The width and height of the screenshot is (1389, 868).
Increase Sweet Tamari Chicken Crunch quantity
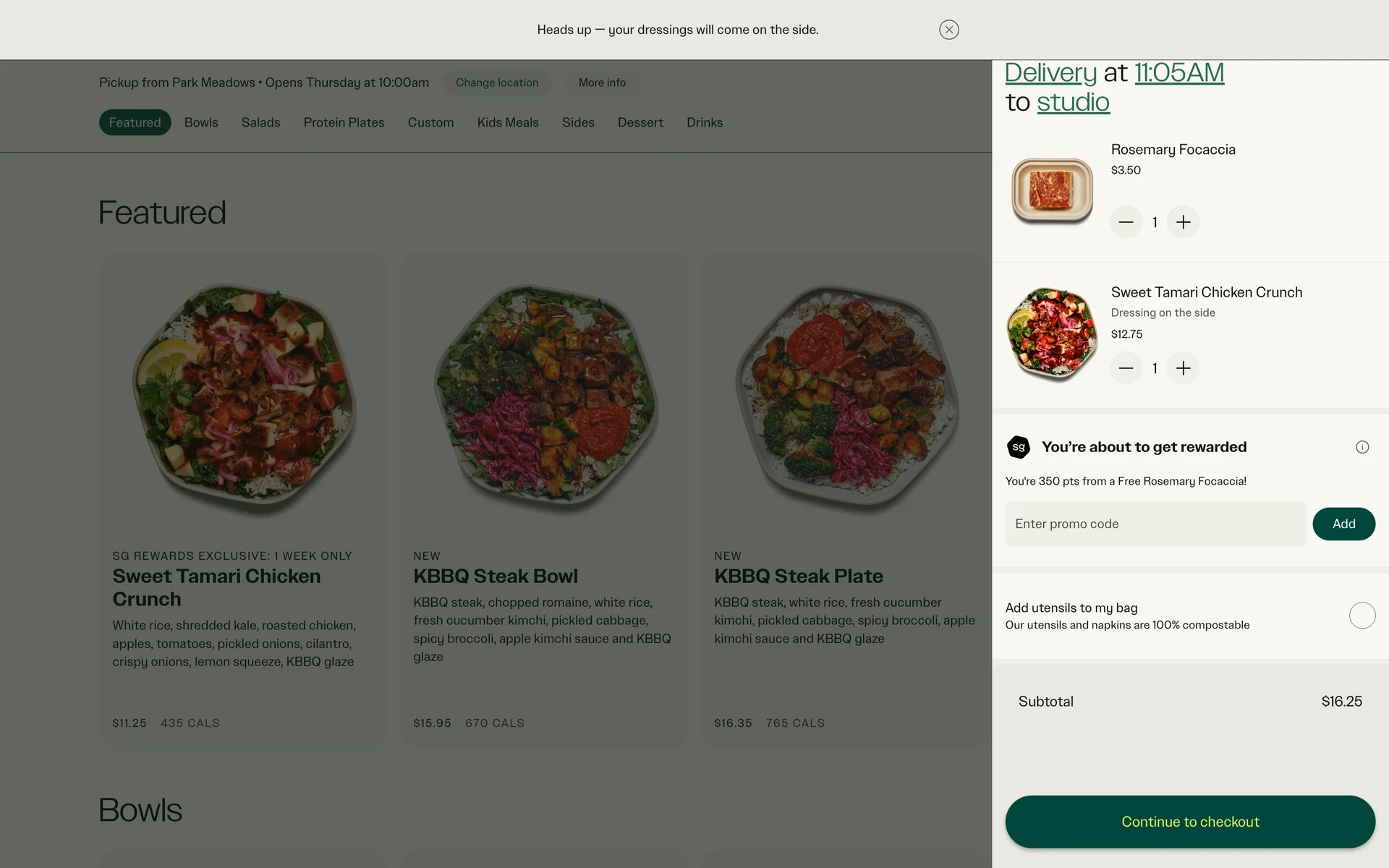[1183, 368]
